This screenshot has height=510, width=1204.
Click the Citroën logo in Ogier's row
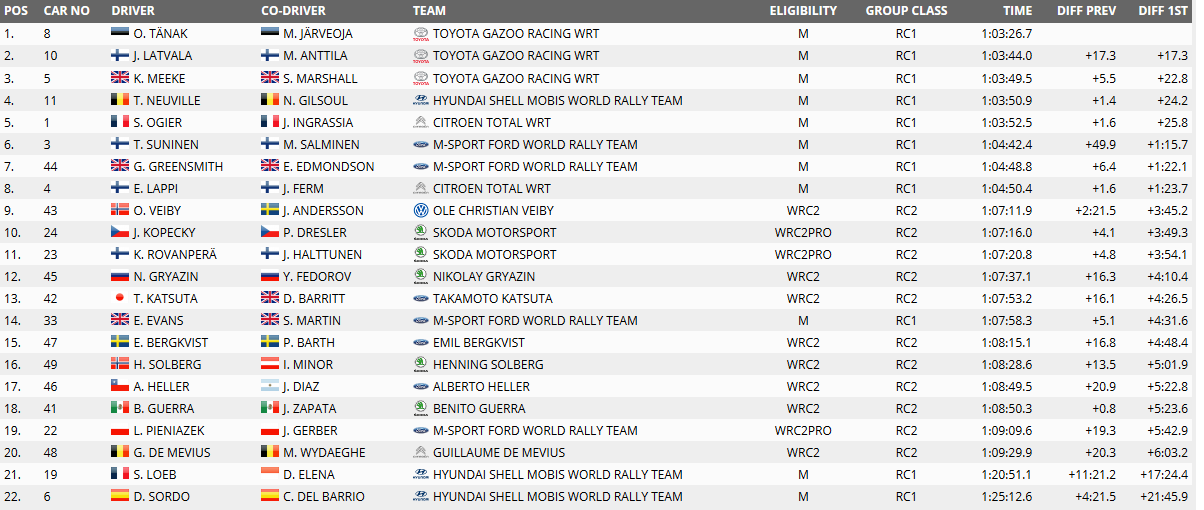click(420, 122)
